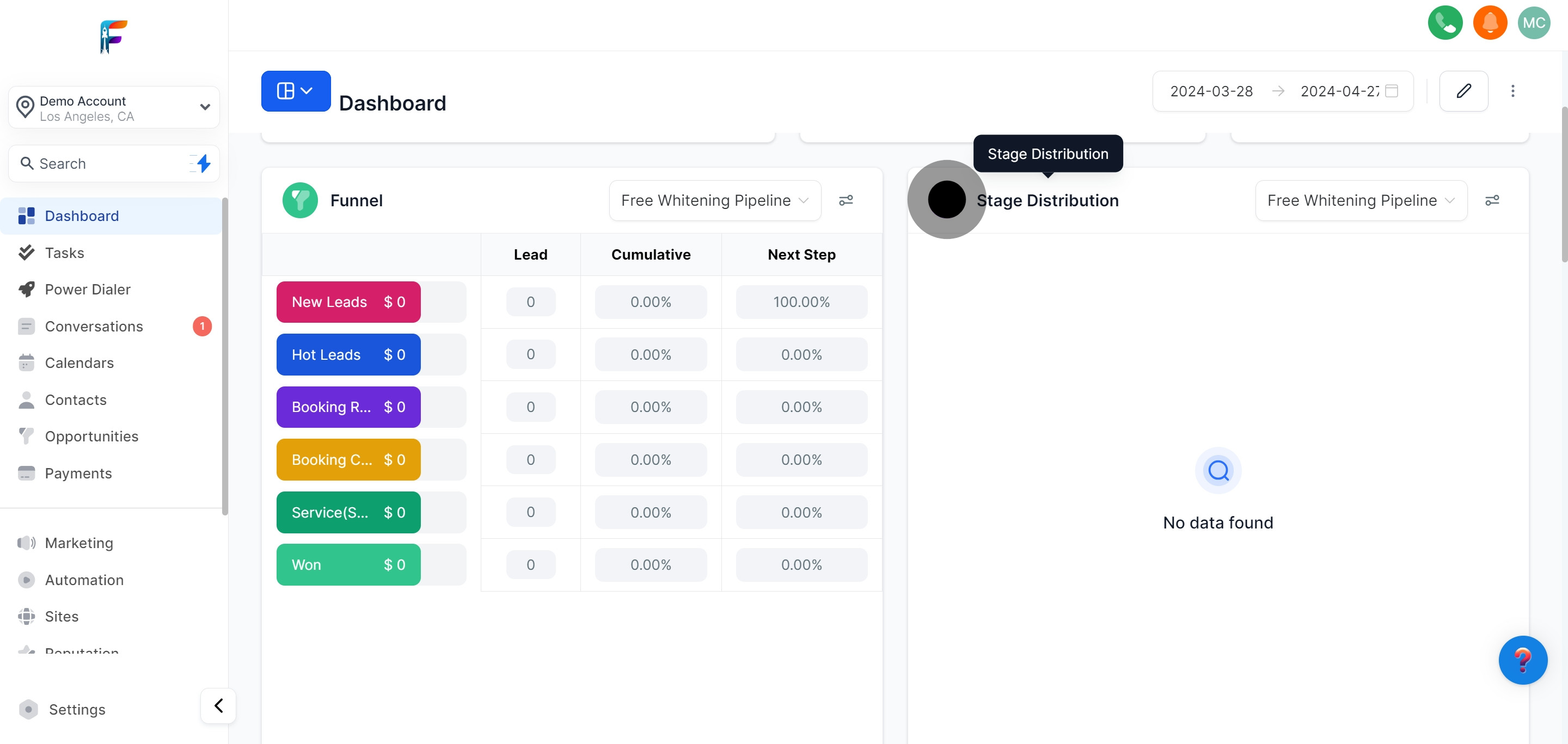Open the Power Dialer section
This screenshot has height=744, width=1568.
click(88, 289)
